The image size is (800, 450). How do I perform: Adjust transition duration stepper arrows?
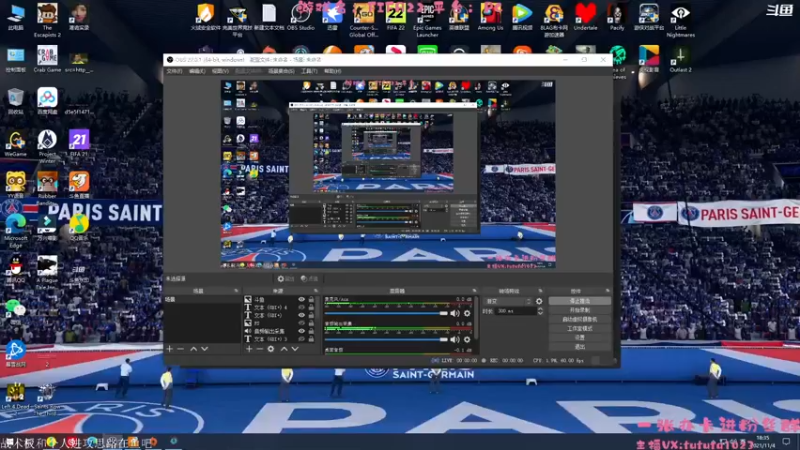pos(540,311)
